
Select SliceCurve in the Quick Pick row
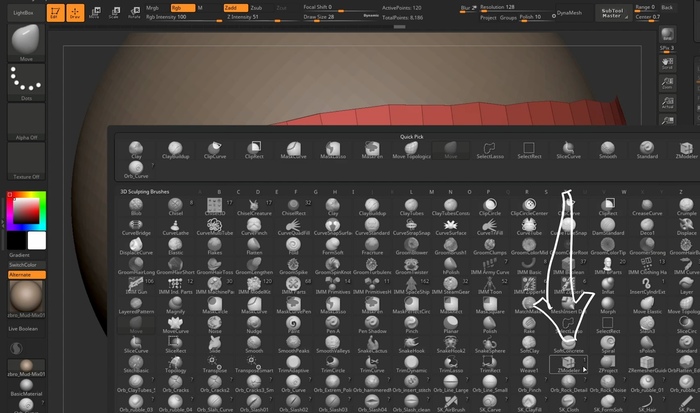pos(568,150)
